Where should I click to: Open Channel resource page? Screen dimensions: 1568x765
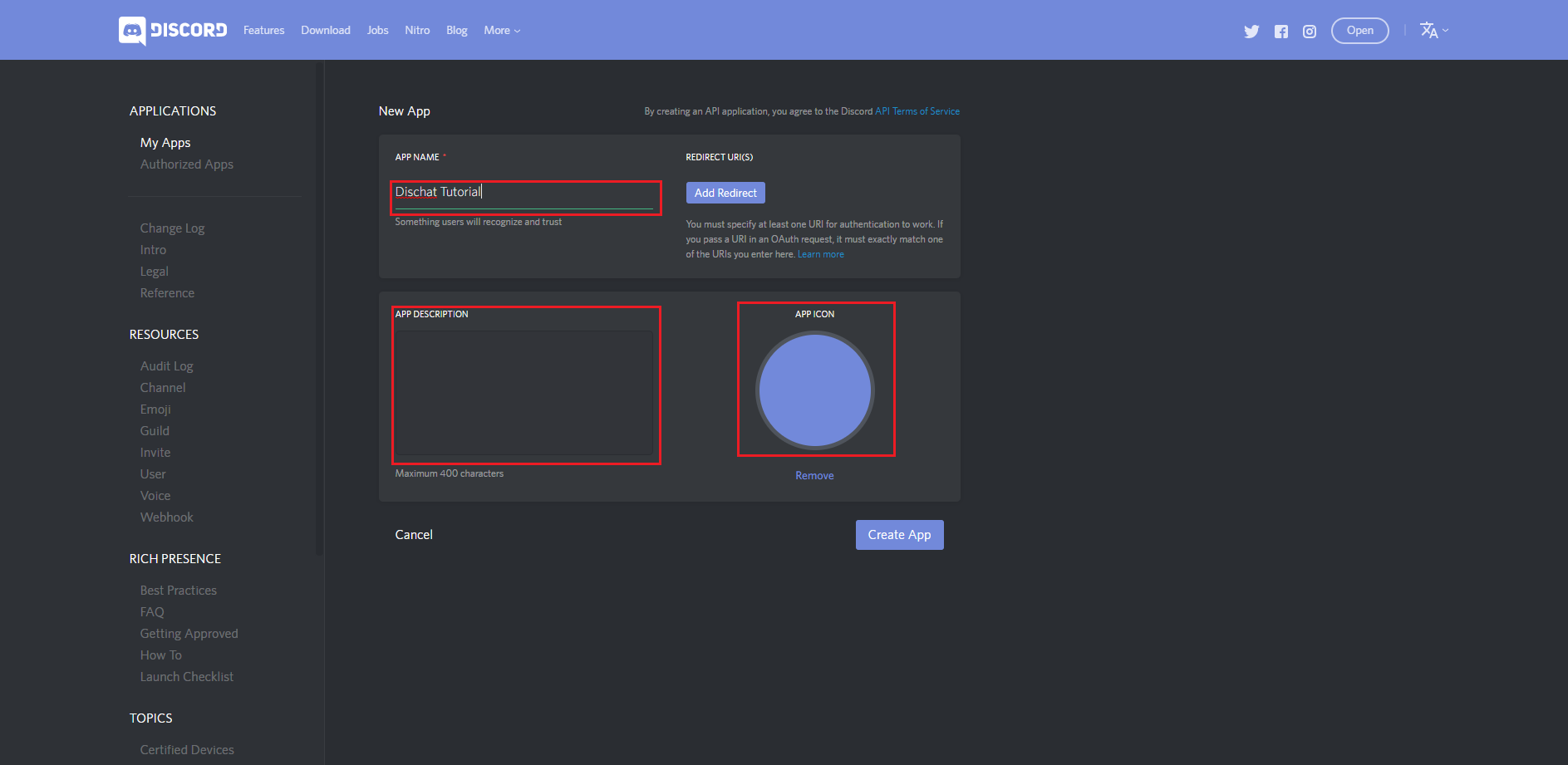pos(163,388)
